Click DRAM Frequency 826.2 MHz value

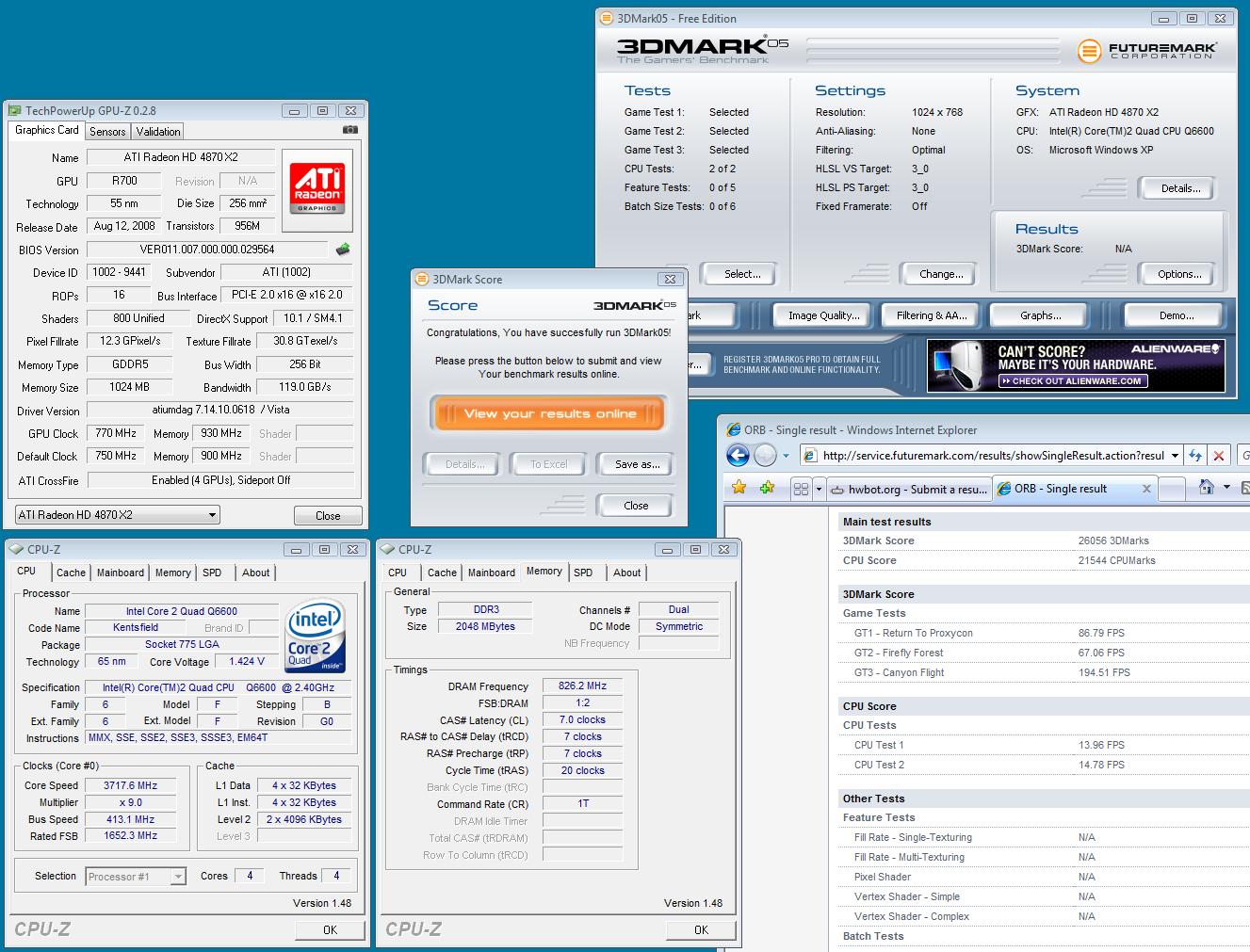click(x=582, y=686)
